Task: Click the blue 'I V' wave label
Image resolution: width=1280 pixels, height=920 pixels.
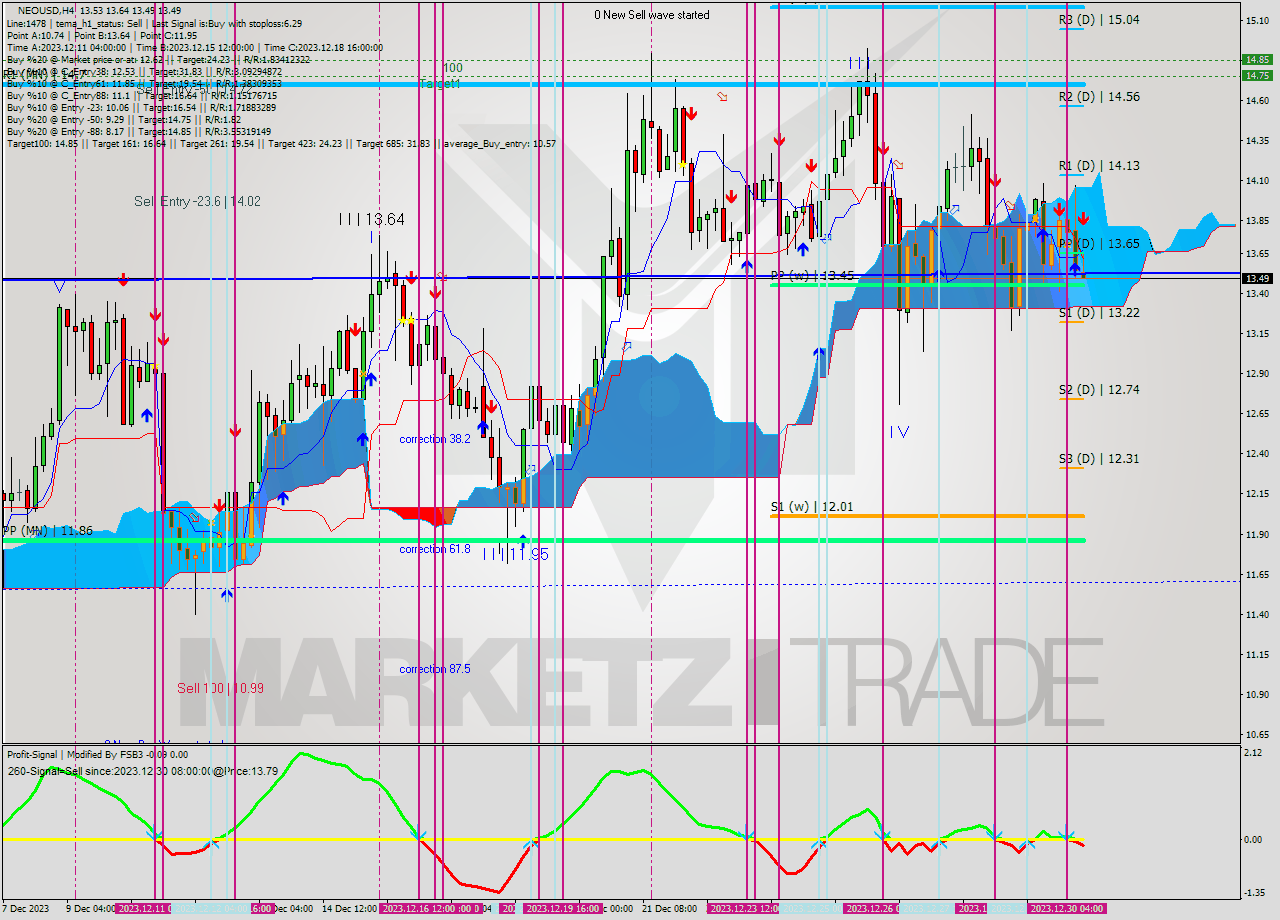Action: (x=899, y=432)
